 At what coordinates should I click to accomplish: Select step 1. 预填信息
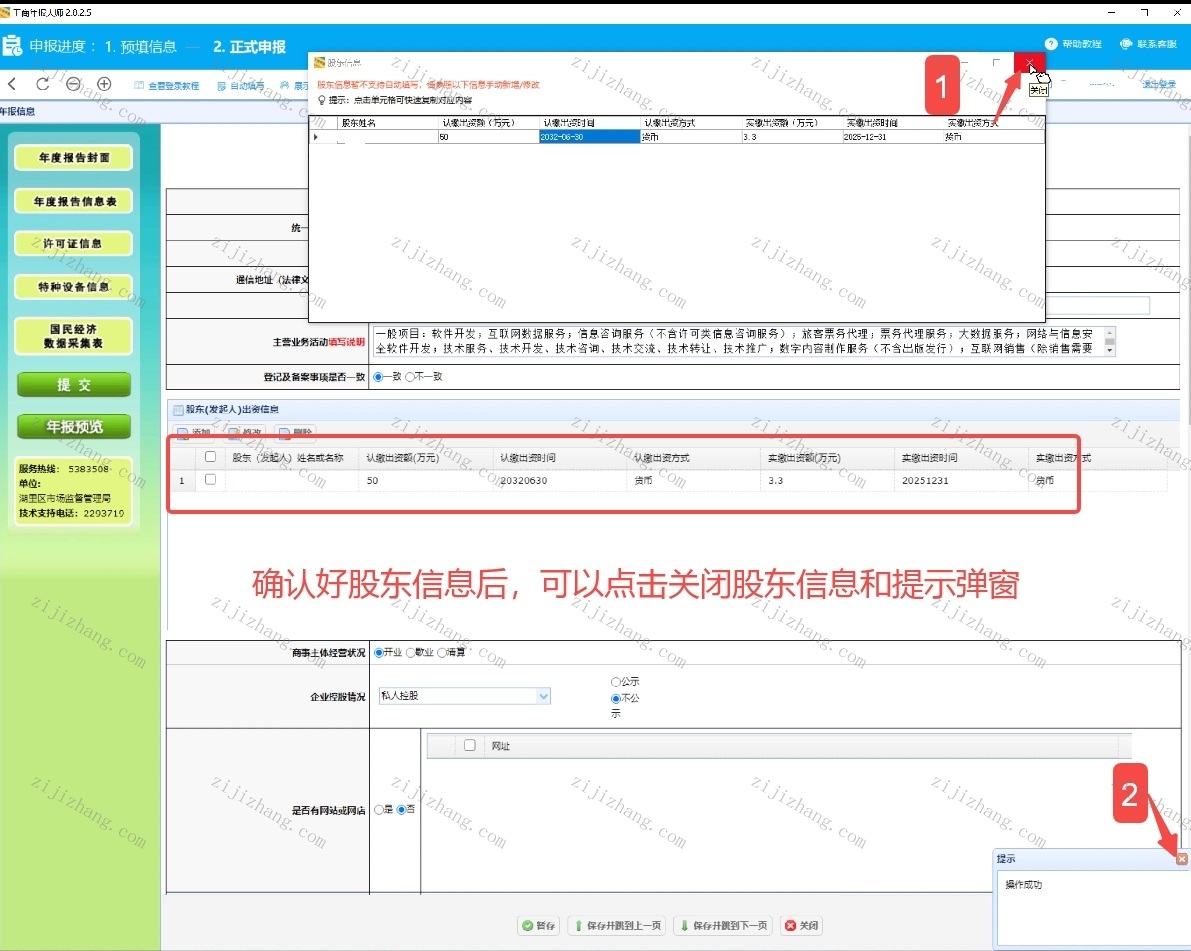click(x=141, y=46)
